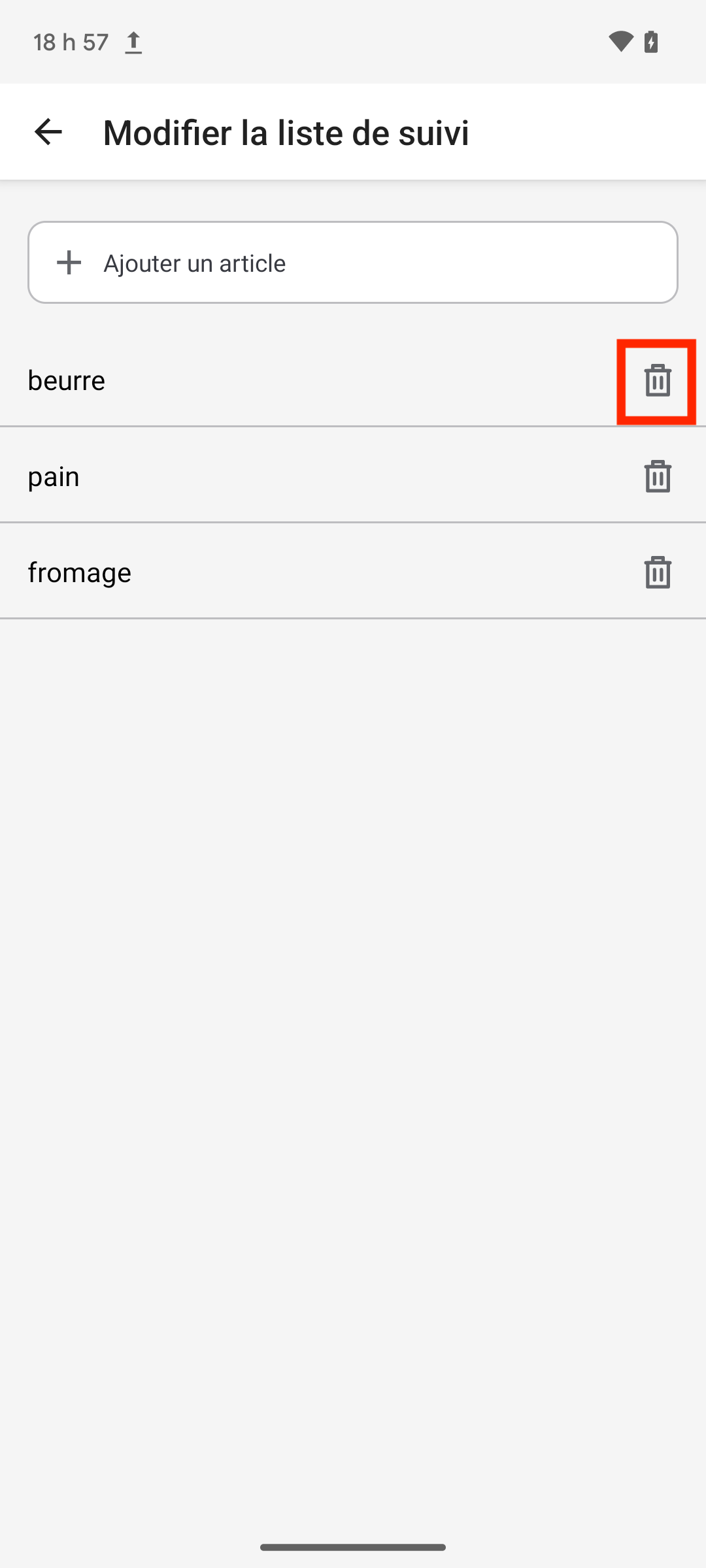
Task: Tap the back arrow in header
Action: pos(48,132)
